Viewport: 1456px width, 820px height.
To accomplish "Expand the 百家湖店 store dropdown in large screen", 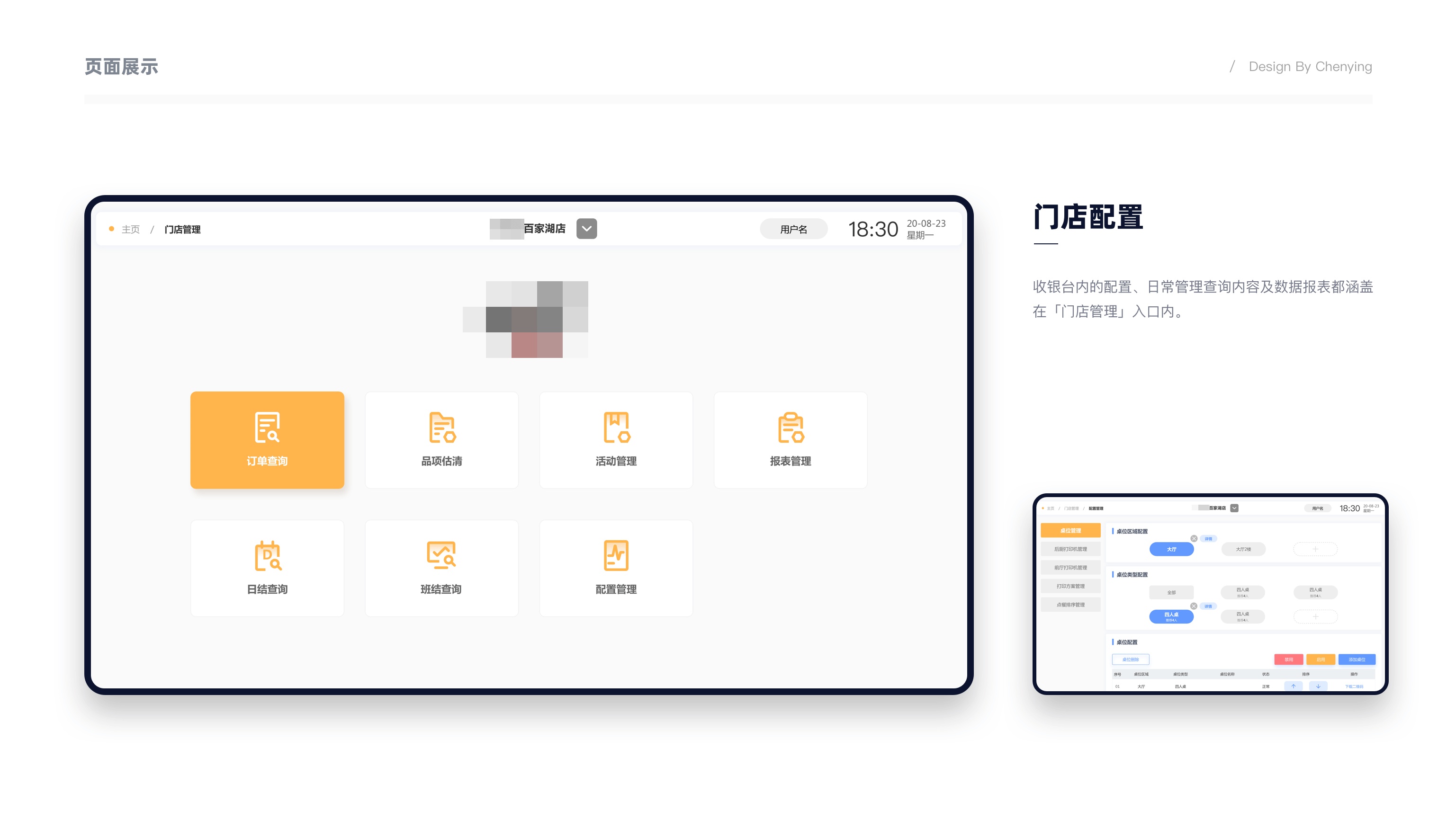I will click(x=586, y=228).
